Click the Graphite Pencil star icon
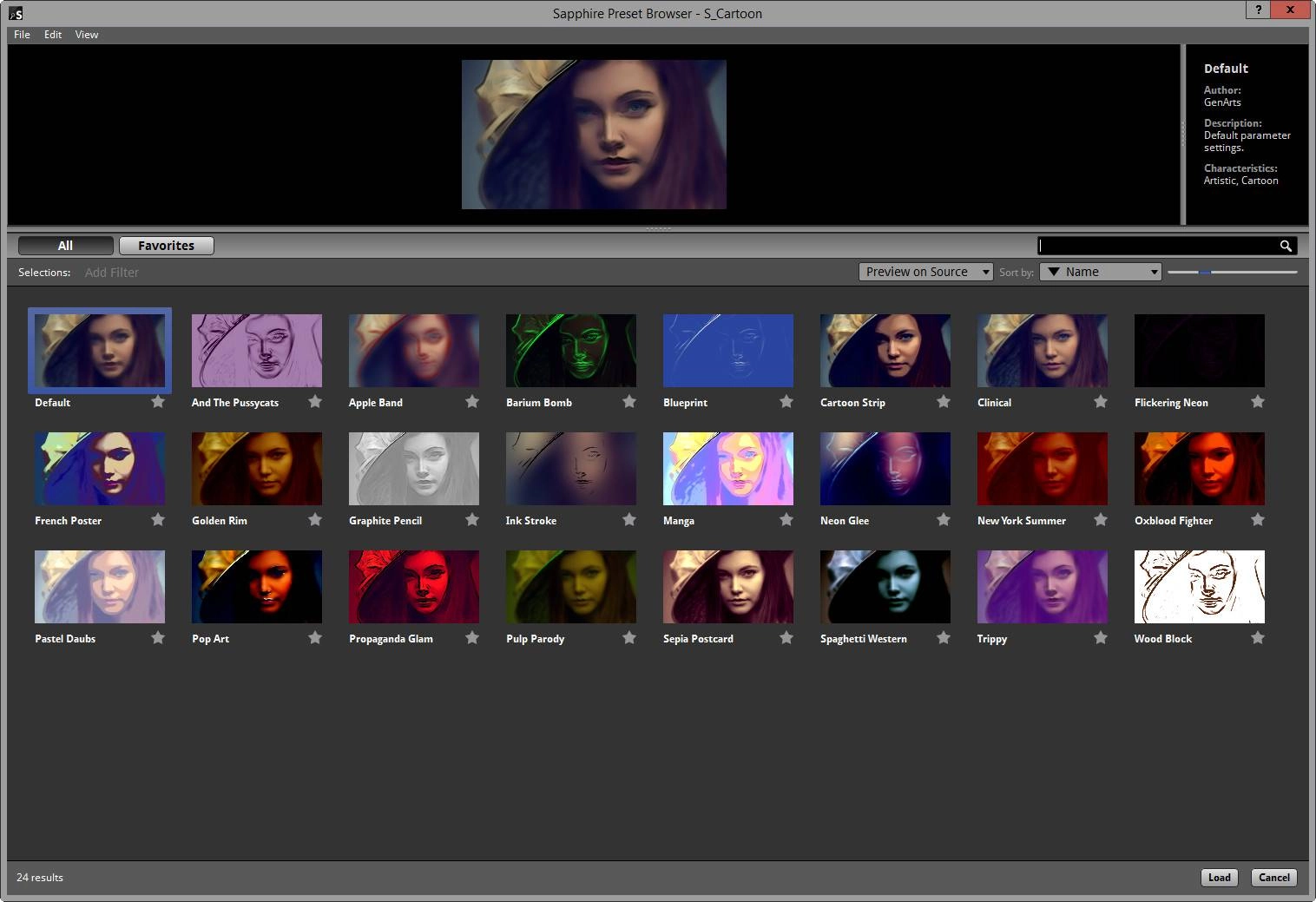Screen dimensions: 1316x902 472,519
